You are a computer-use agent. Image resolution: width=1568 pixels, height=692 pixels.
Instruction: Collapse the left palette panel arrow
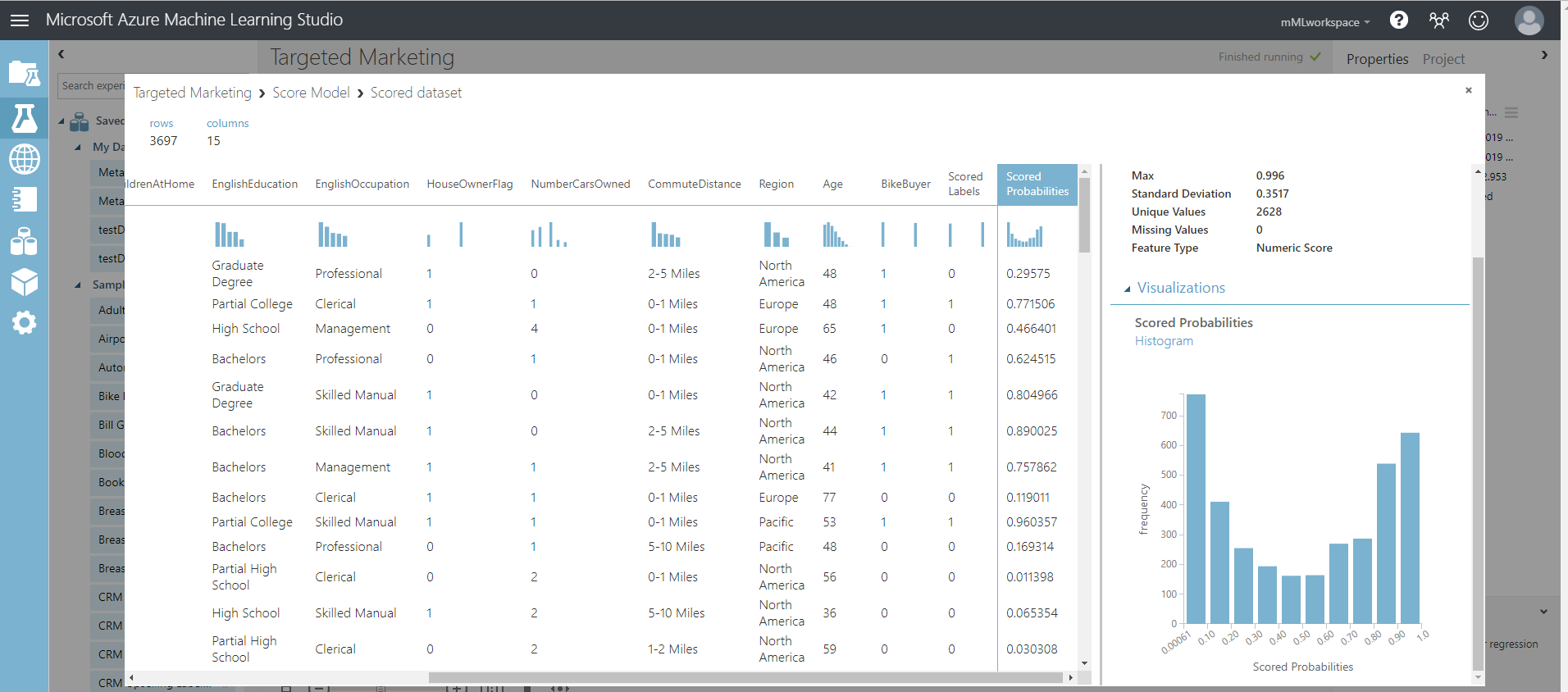pos(61,54)
